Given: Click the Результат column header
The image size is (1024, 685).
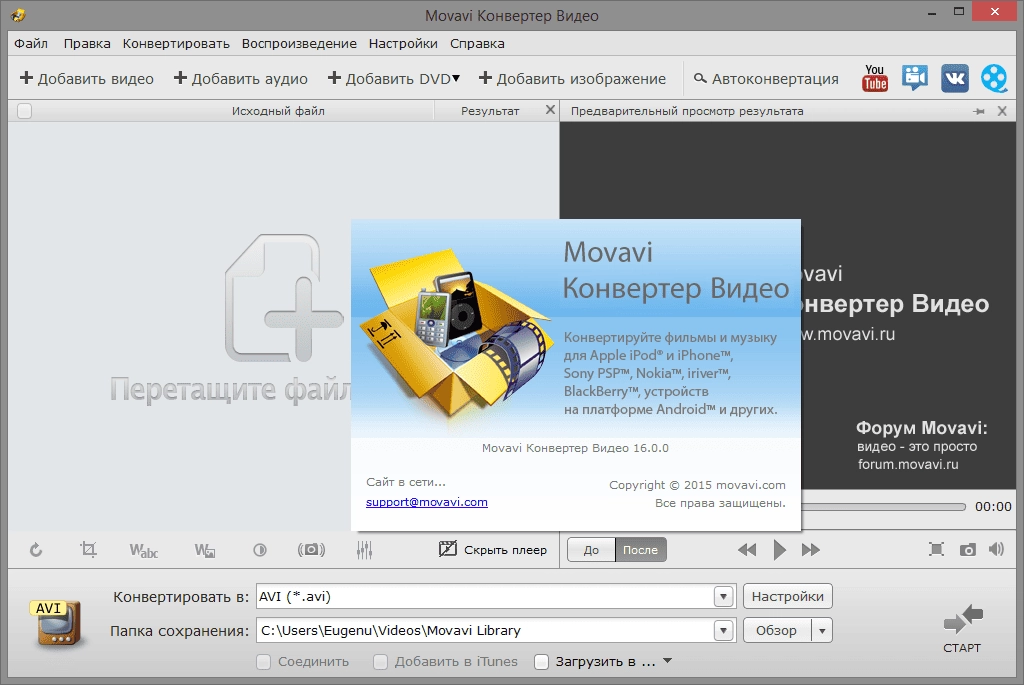Looking at the screenshot, I should point(490,111).
